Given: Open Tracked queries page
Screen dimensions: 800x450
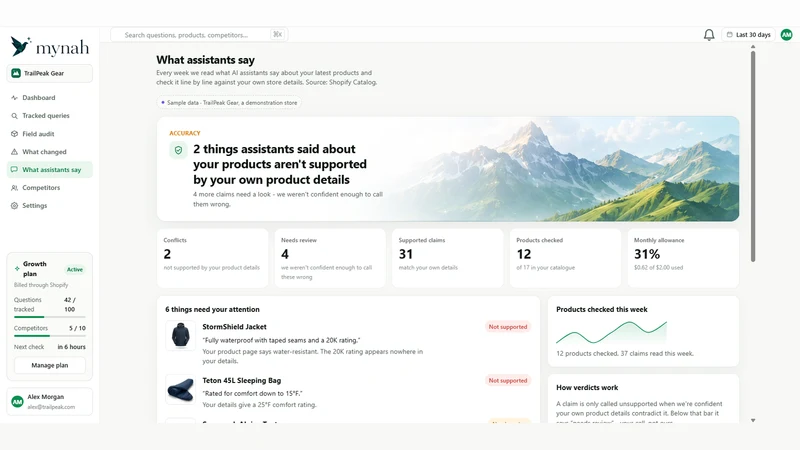Looking at the screenshot, I should coord(49,116).
